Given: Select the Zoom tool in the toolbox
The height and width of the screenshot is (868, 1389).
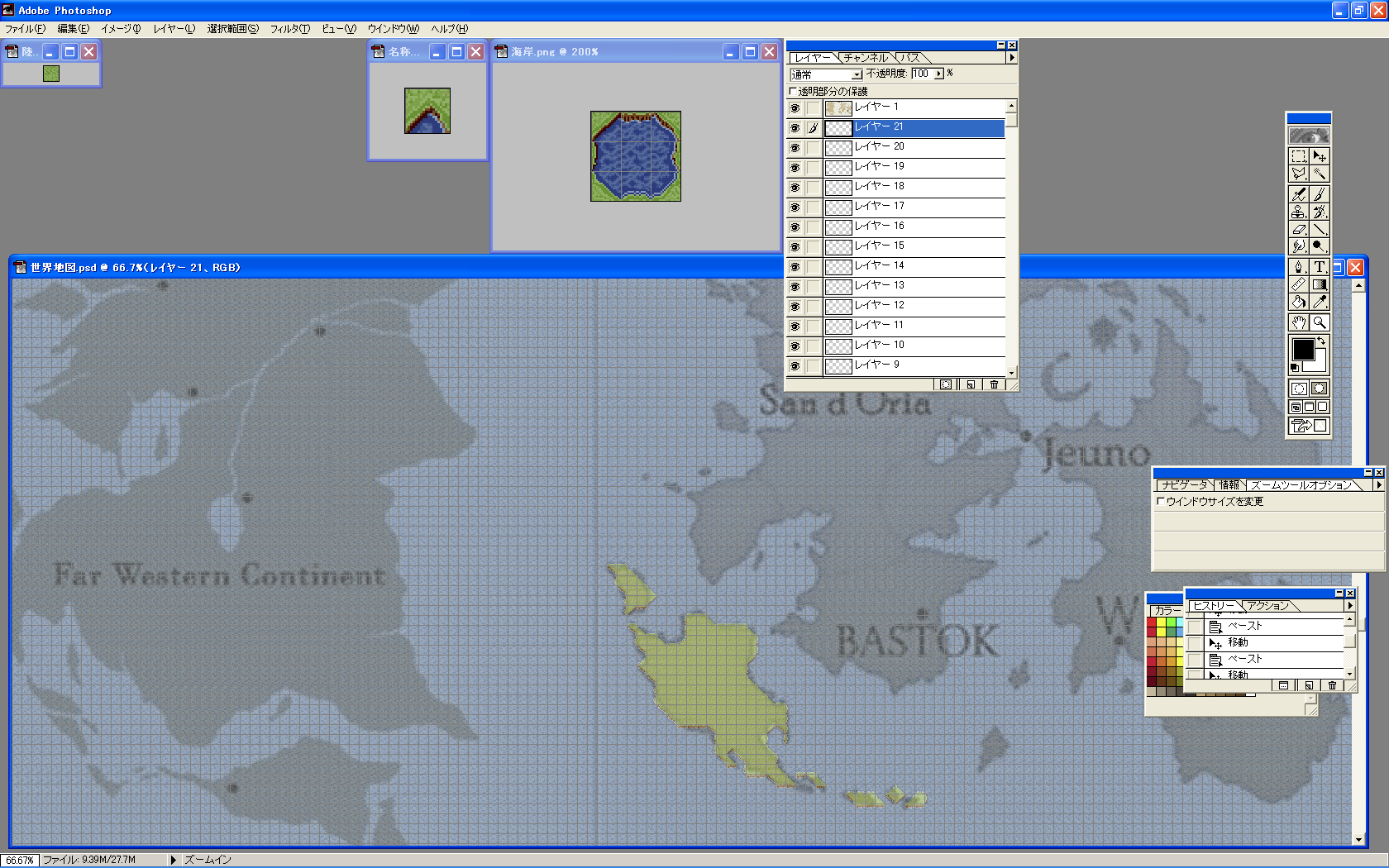Looking at the screenshot, I should [x=1320, y=322].
